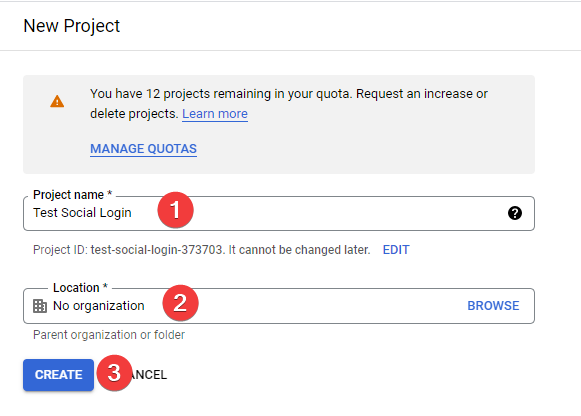Screen dimensions: 581x416
Task: Focus the Project name text field
Action: [x=279, y=213]
